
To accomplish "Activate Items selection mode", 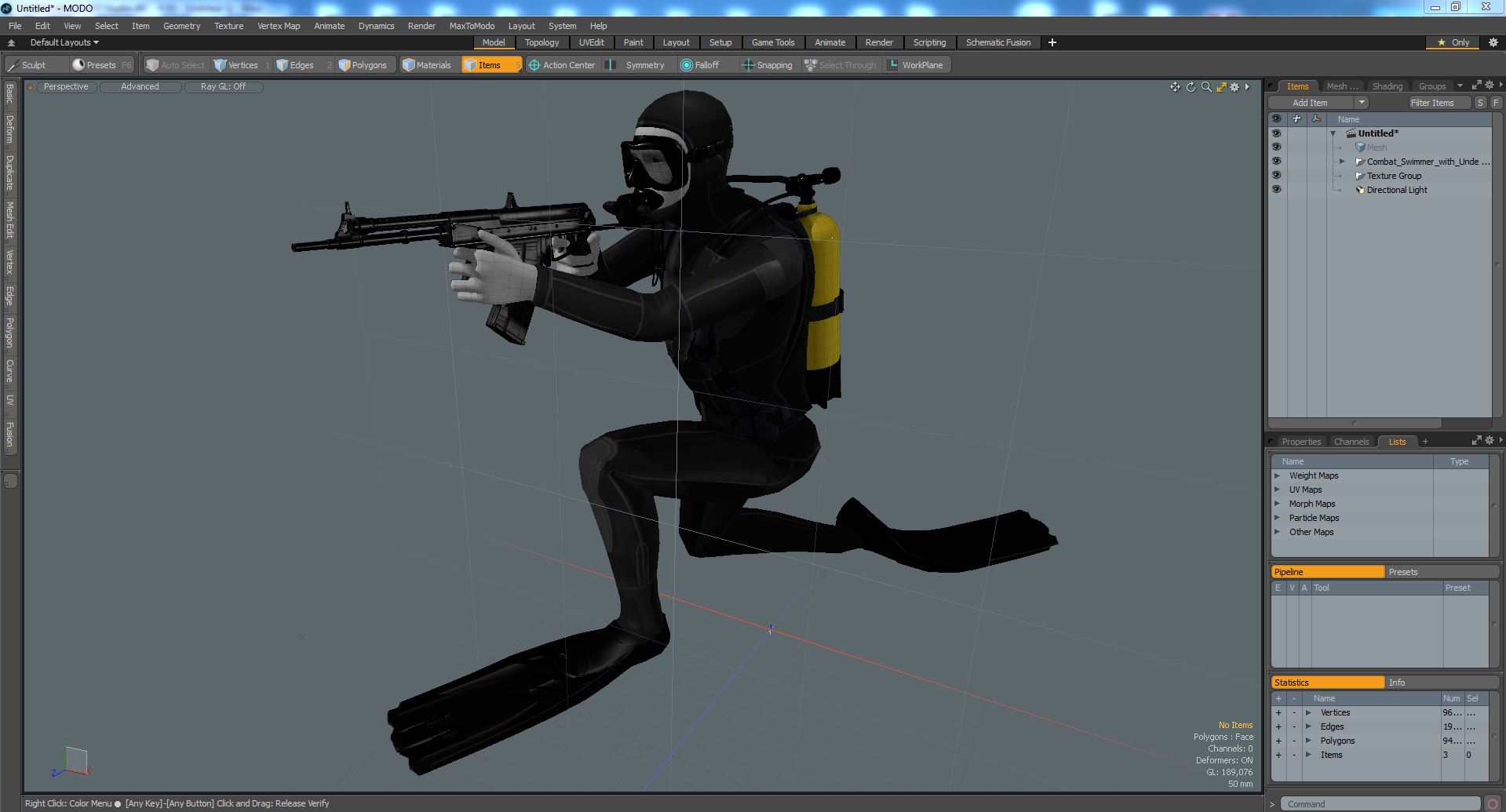I will [x=490, y=65].
